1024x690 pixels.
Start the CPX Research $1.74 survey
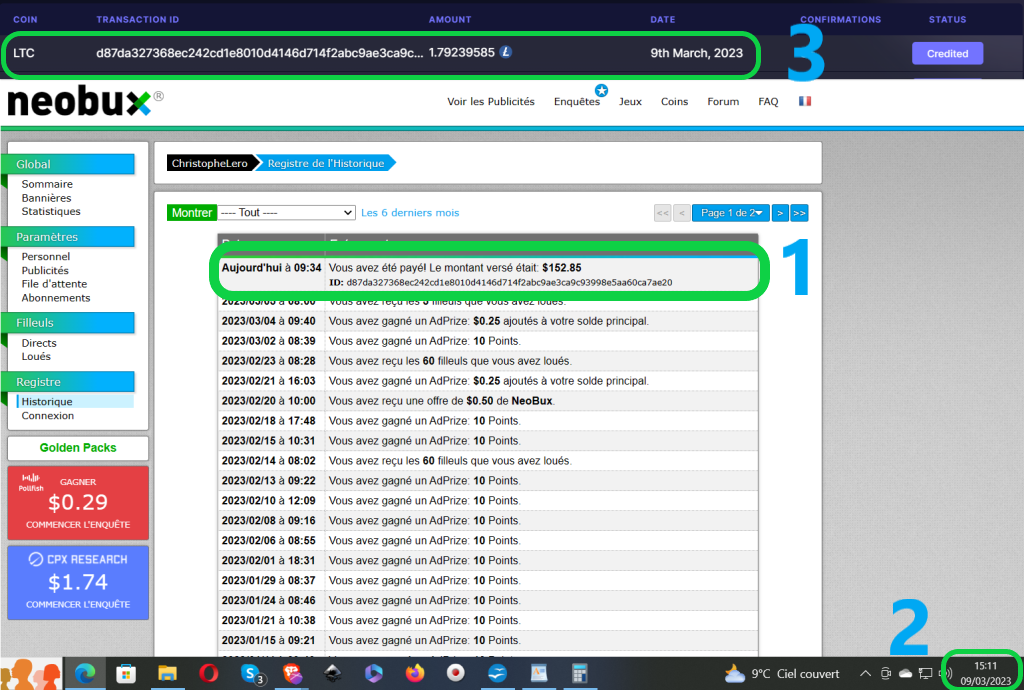pos(78,582)
